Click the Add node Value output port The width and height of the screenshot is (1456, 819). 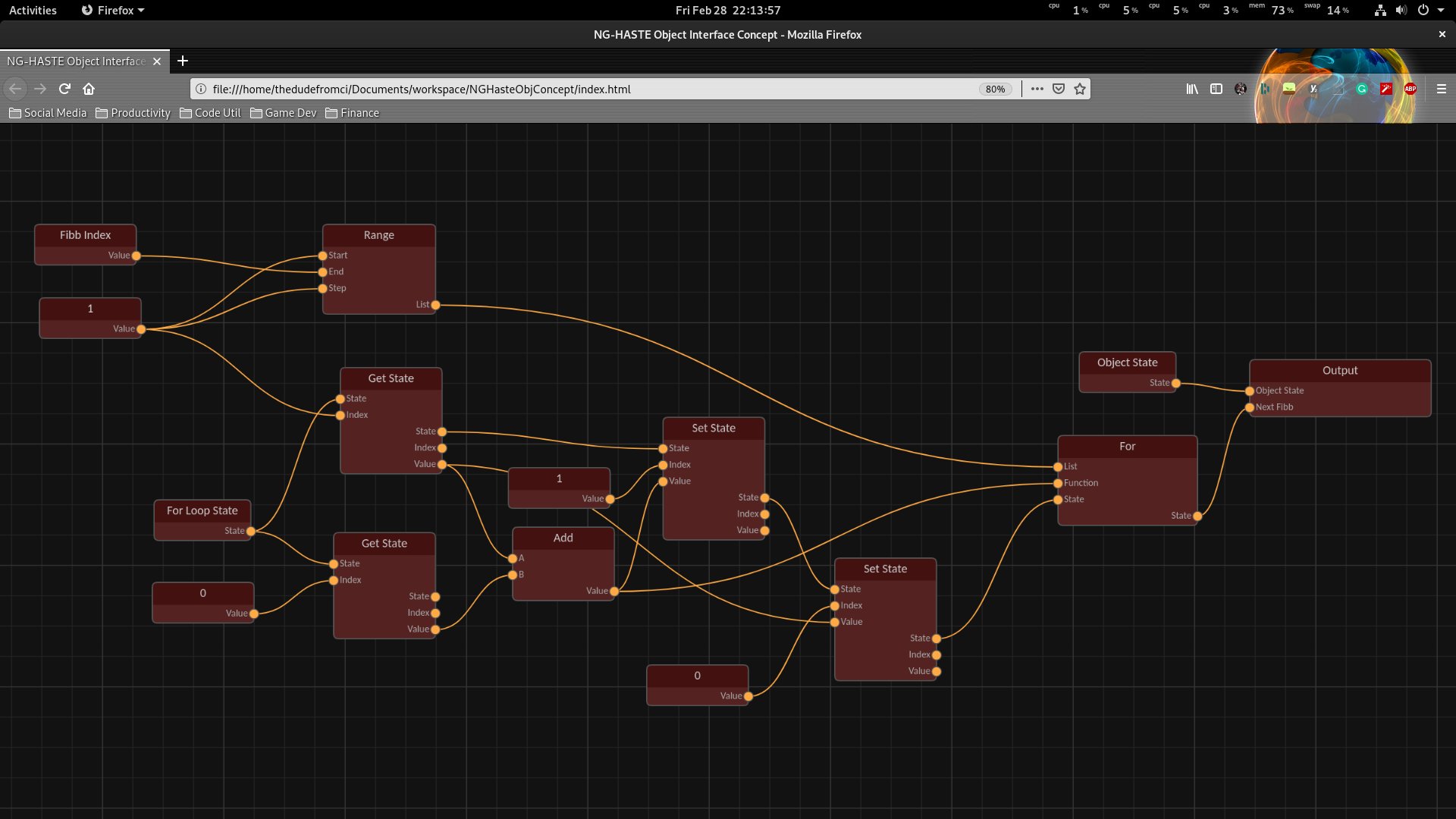pyautogui.click(x=614, y=591)
